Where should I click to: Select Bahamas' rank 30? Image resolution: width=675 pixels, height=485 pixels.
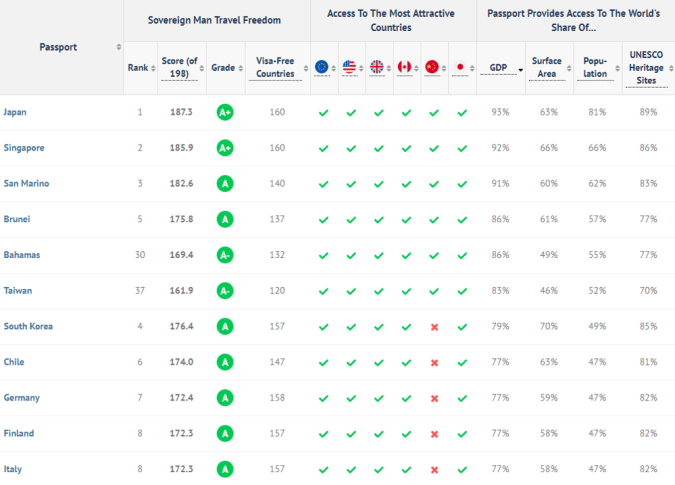(140, 255)
